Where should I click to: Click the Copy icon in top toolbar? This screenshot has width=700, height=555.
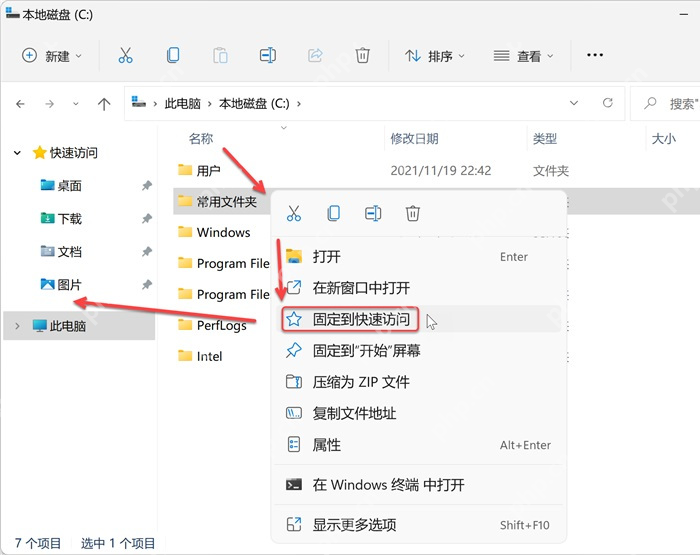coord(173,55)
